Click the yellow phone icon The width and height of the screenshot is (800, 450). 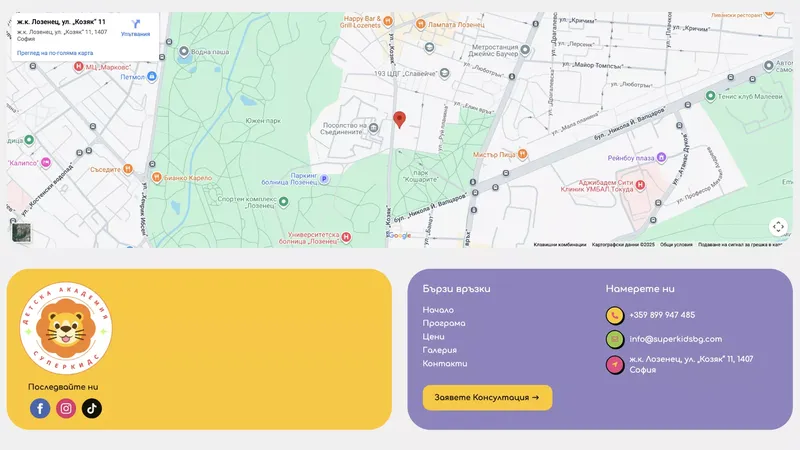[615, 315]
